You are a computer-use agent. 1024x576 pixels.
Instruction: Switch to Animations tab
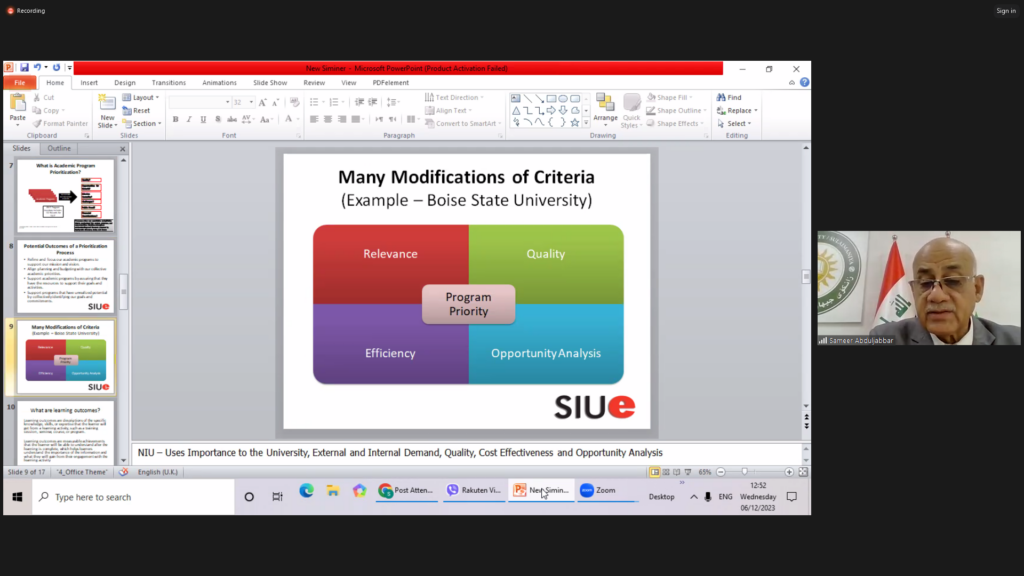point(219,83)
